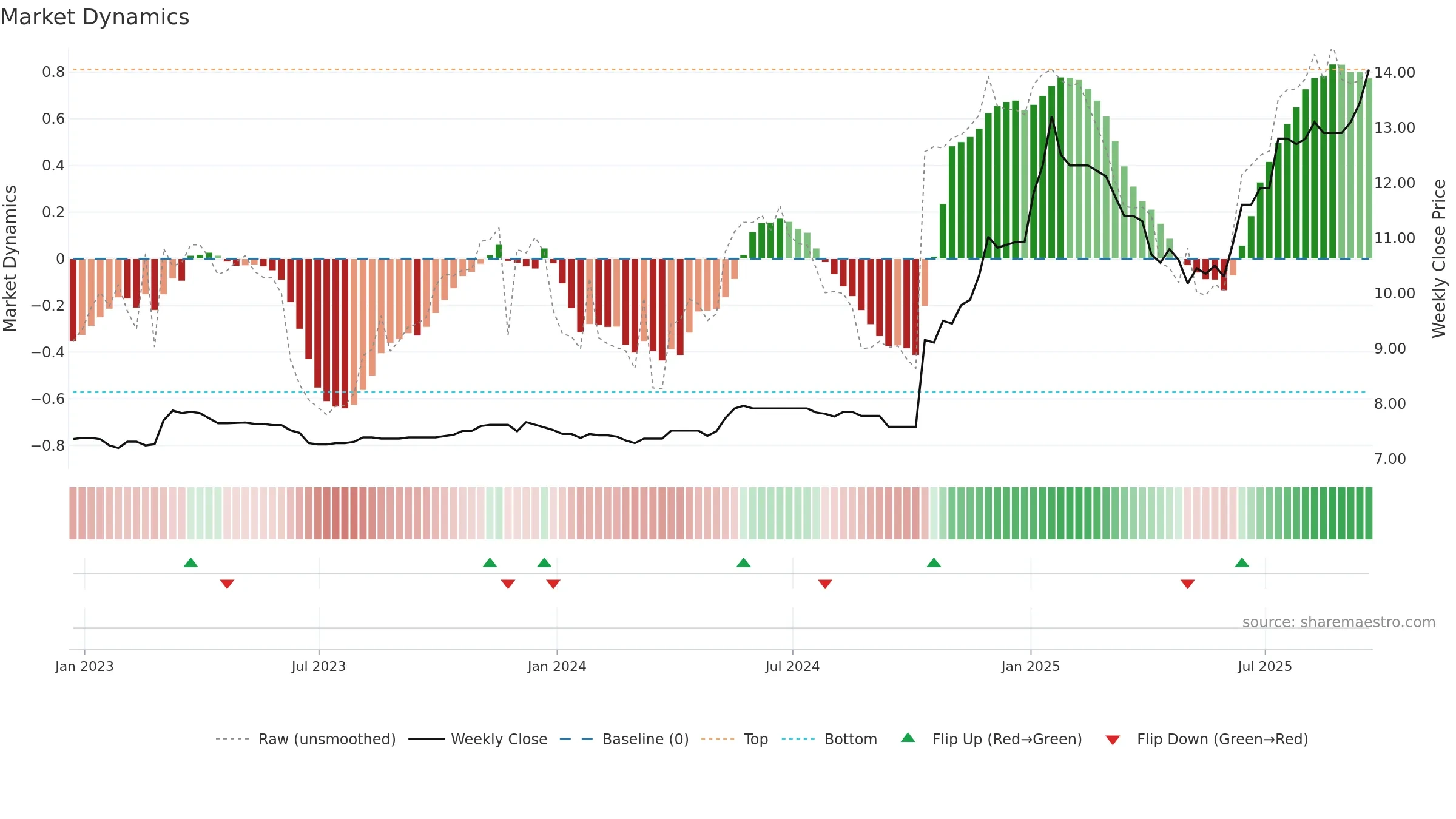The width and height of the screenshot is (1456, 819).
Task: Toggle the Top legend entry
Action: [x=735, y=739]
